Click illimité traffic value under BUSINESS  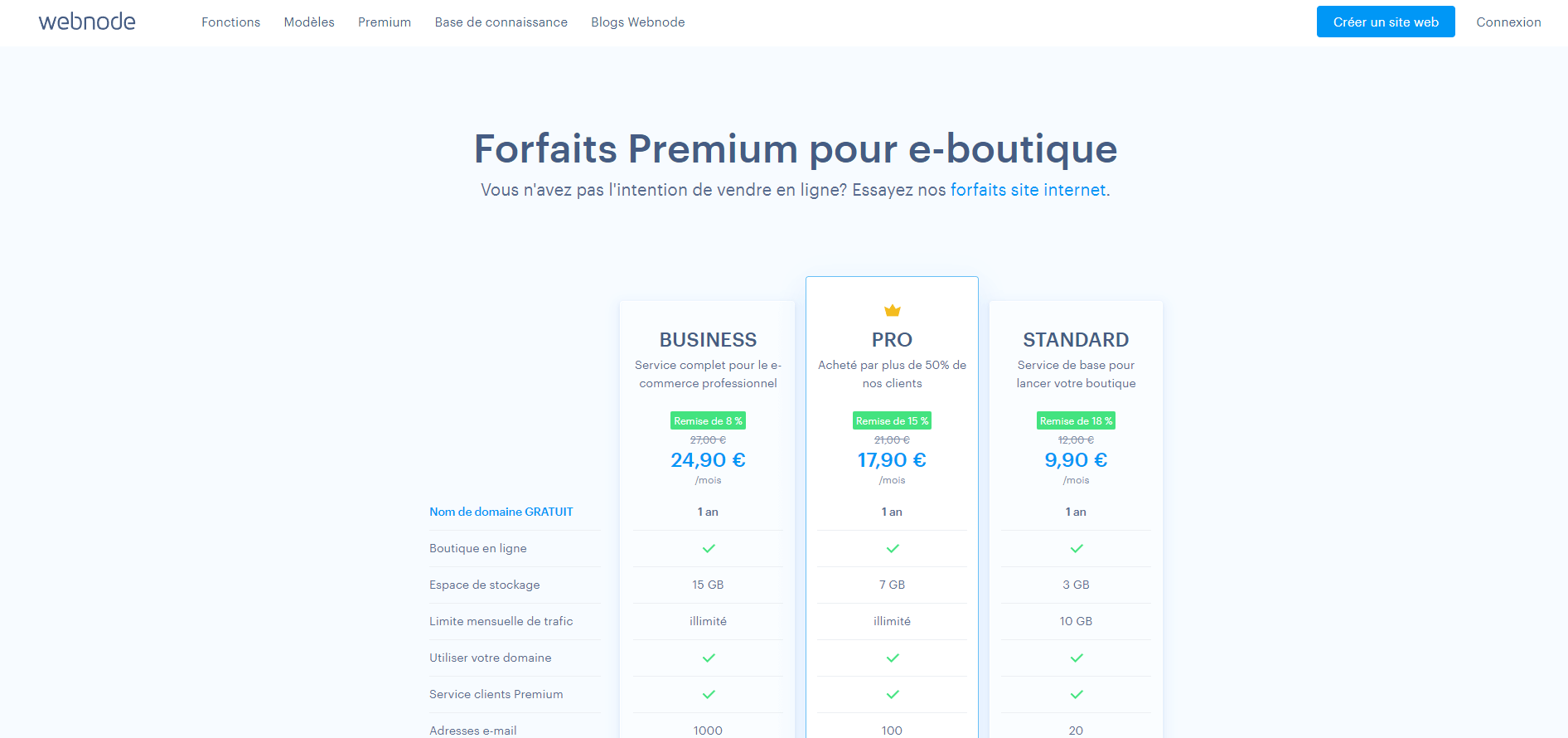point(708,621)
